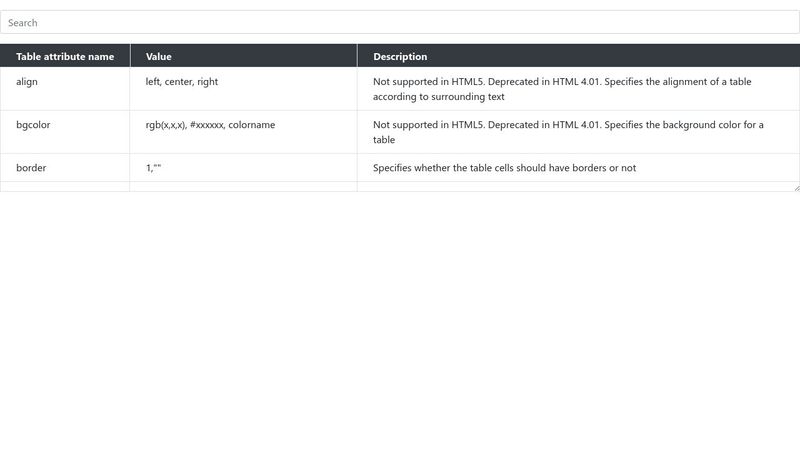Click the 'left, center, right' value cell
Screen dimensions: 800x450
click(243, 89)
